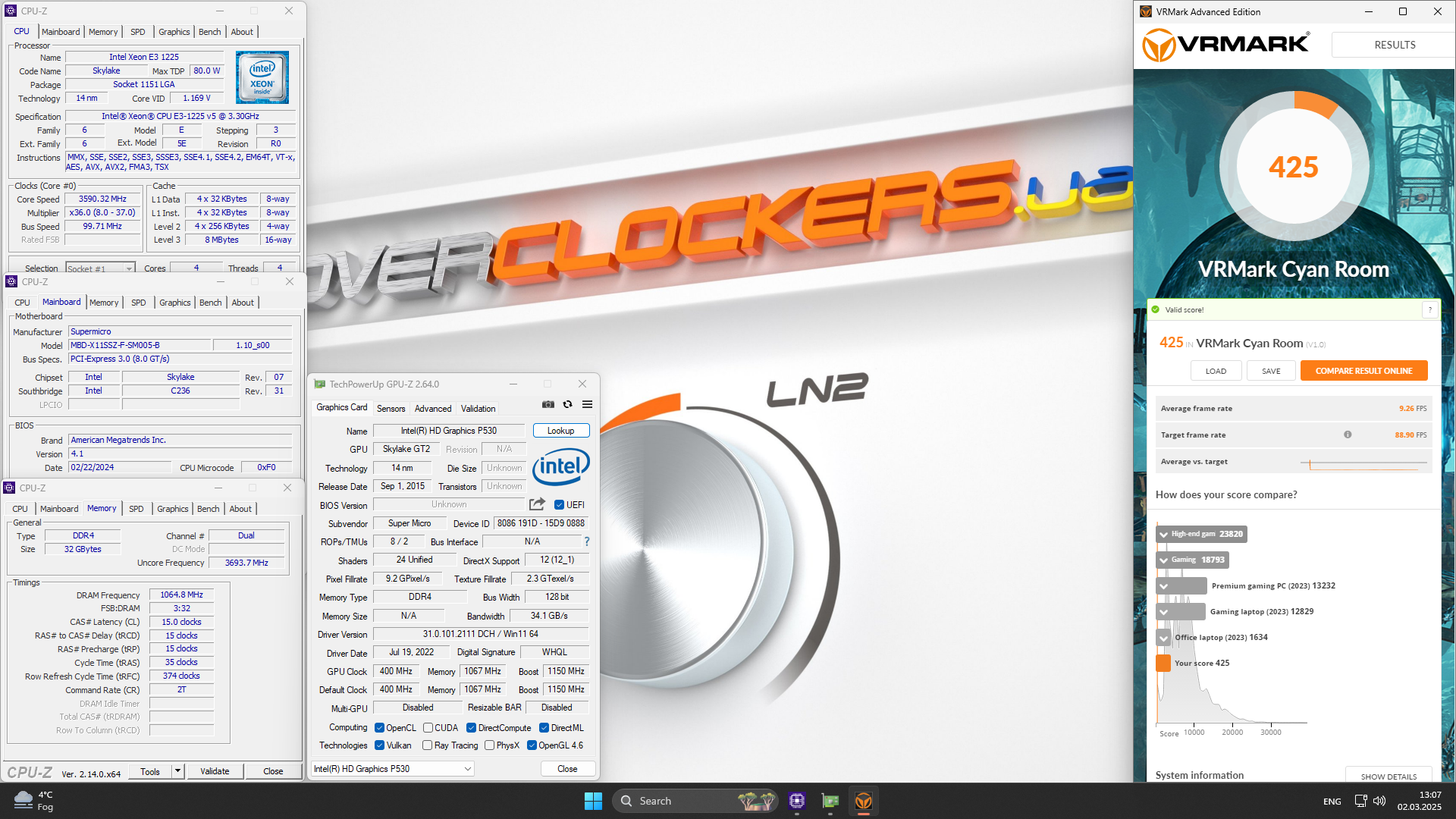Click the taskbar clock showing 13:07
The height and width of the screenshot is (819, 1456).
click(1420, 801)
